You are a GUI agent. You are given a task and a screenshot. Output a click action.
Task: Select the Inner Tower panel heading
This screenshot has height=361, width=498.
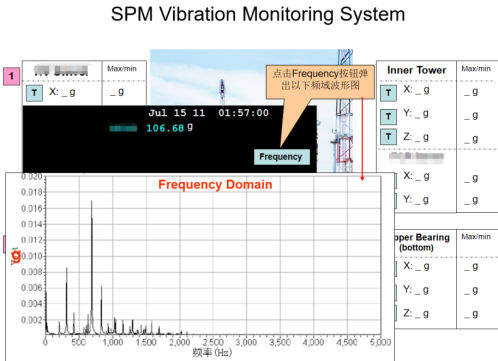[416, 70]
